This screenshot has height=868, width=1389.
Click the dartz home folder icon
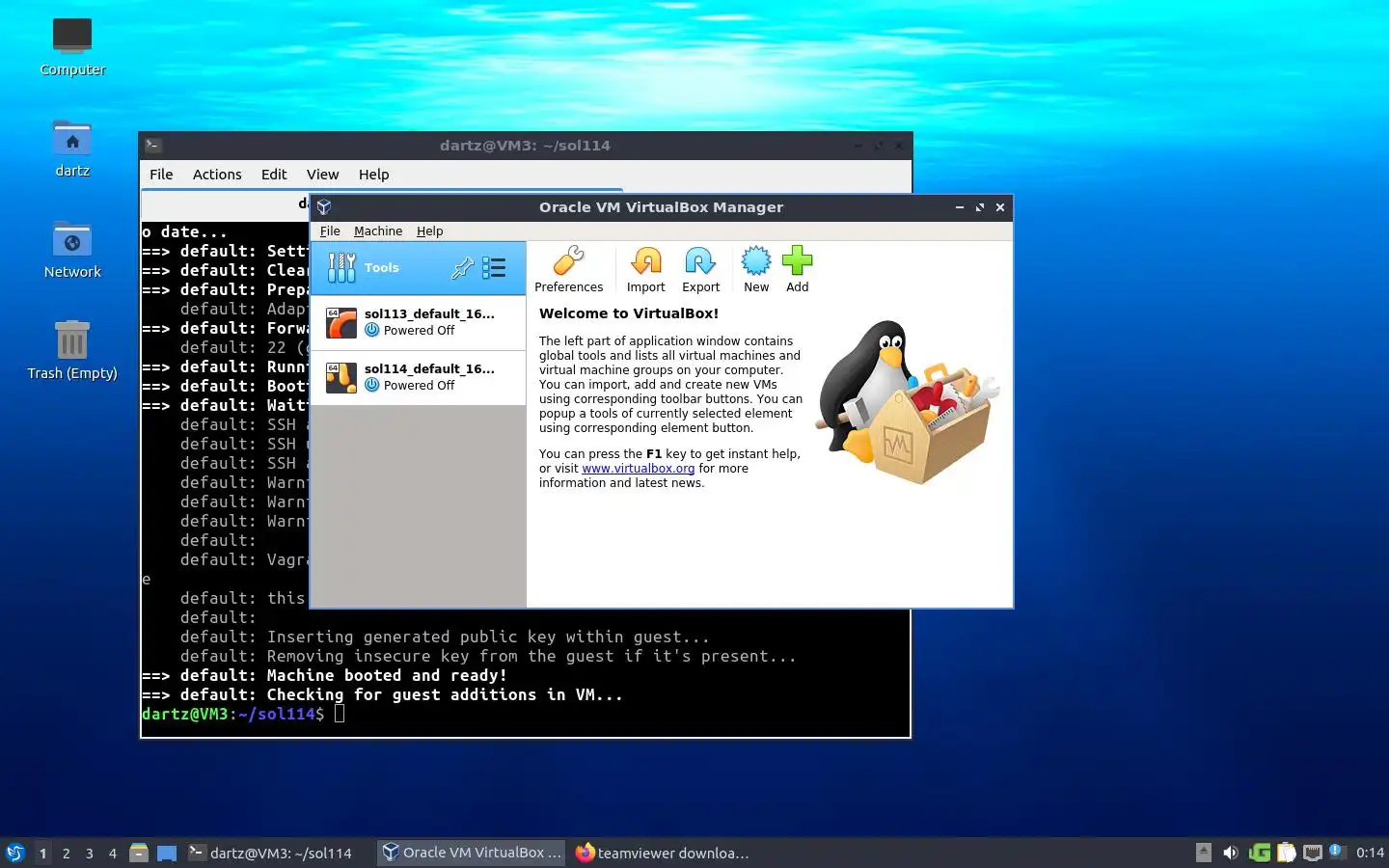72,149
